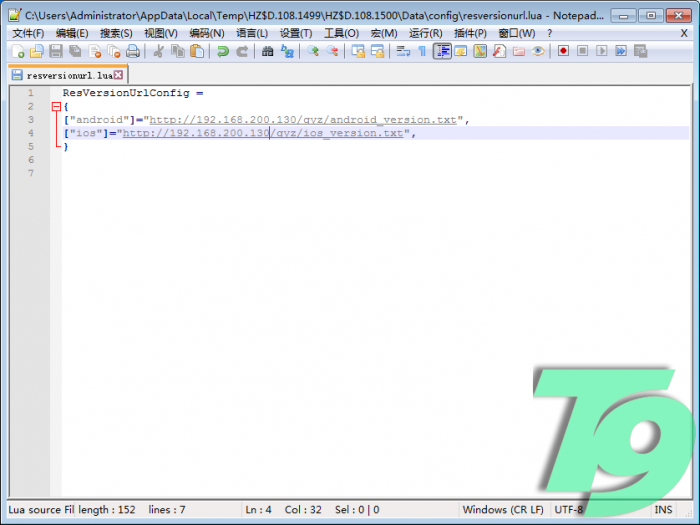The height and width of the screenshot is (525, 700).
Task: Open the 编码(N) encoding menu
Action: 206,33
